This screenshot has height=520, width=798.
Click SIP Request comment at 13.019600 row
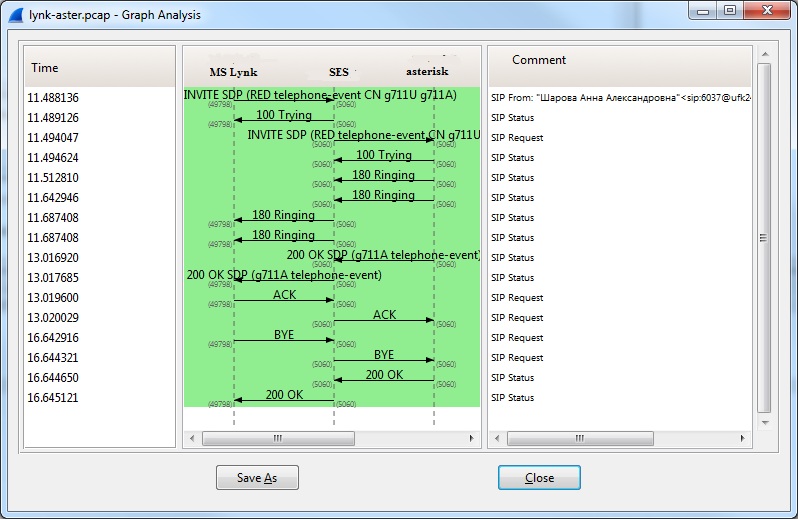(x=517, y=298)
